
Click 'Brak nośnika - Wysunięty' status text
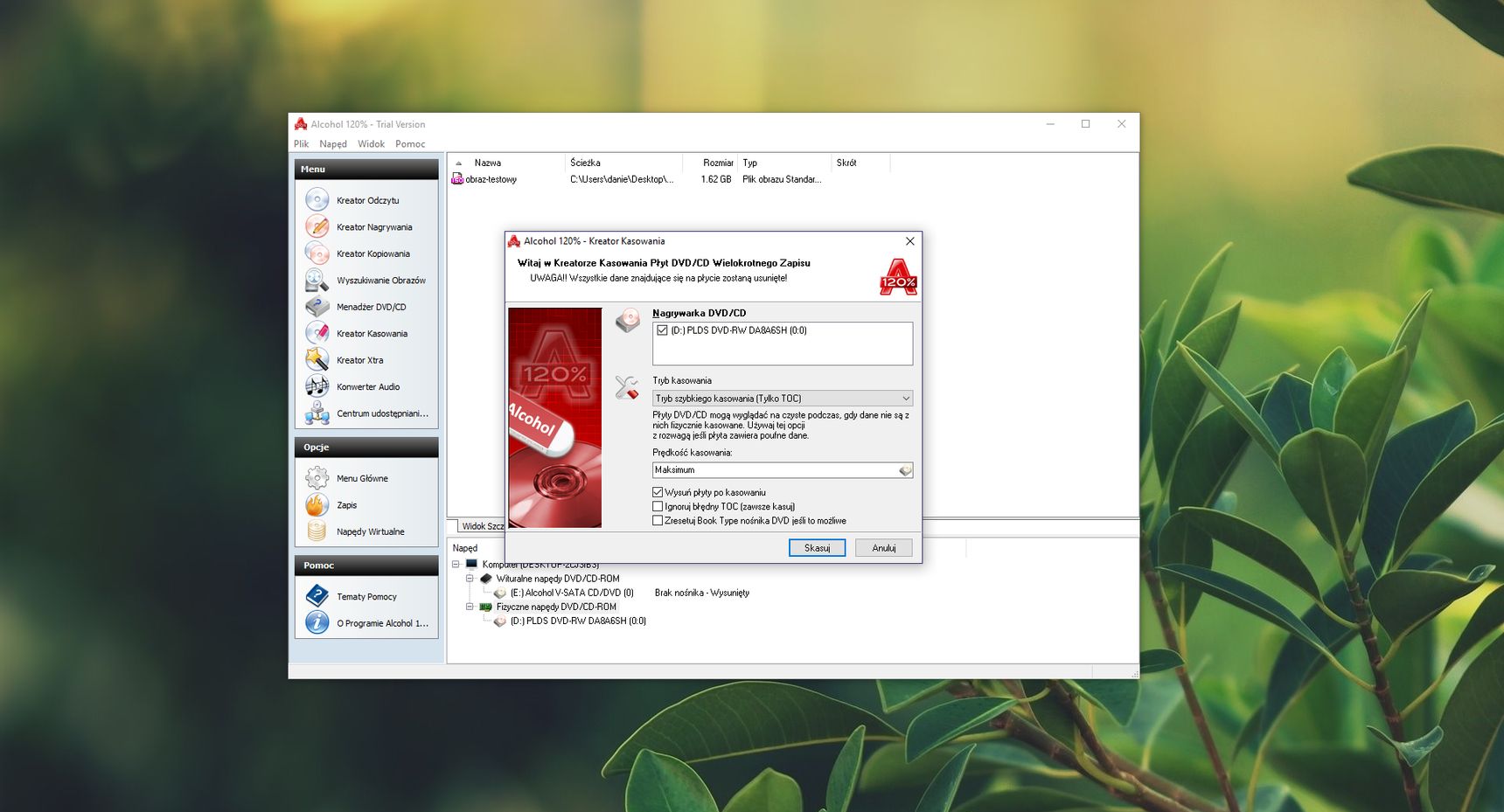[x=702, y=593]
